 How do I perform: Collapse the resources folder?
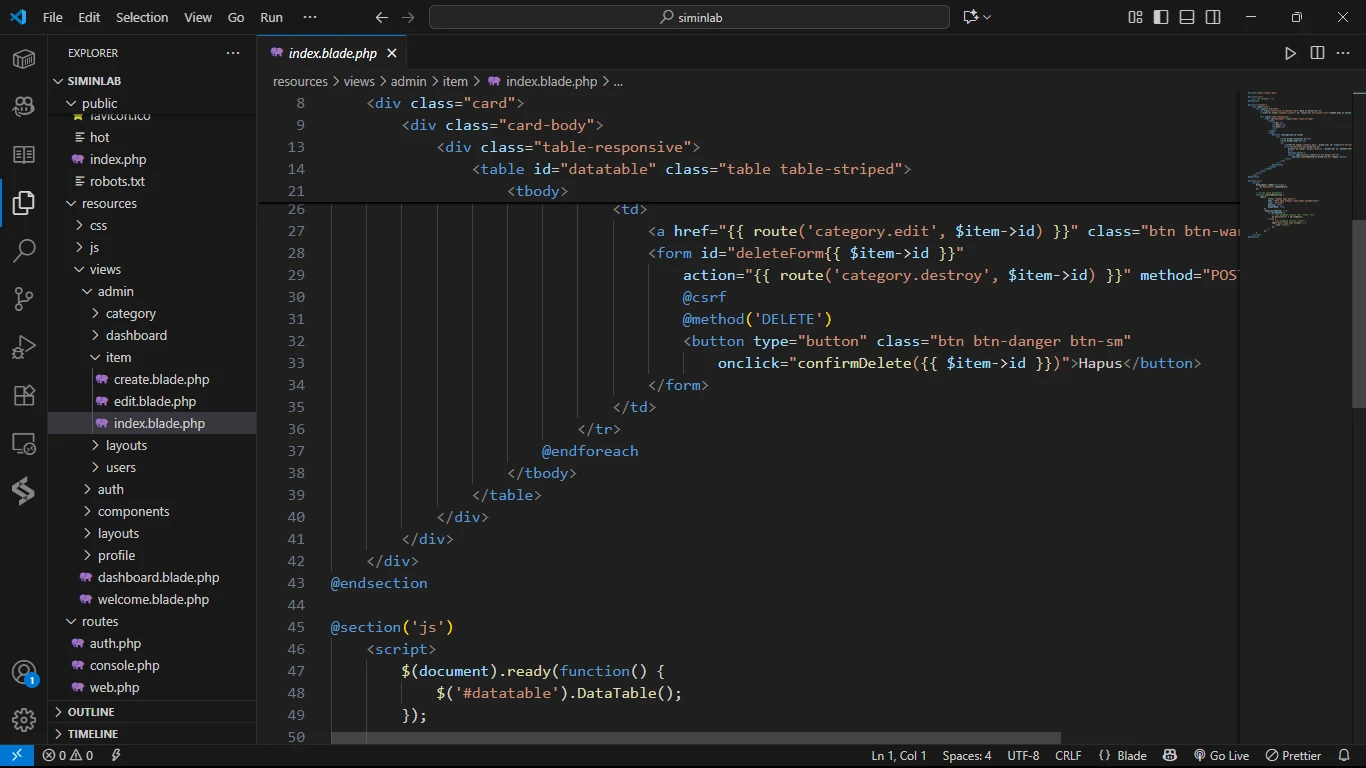coord(109,203)
